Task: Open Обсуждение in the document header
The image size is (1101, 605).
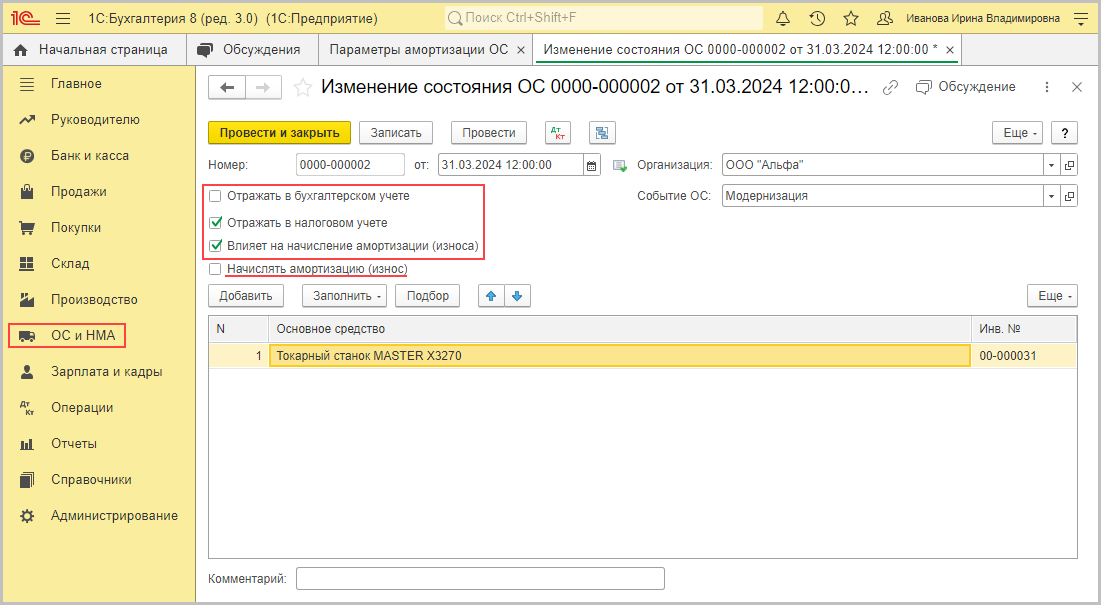Action: pyautogui.click(x=966, y=87)
